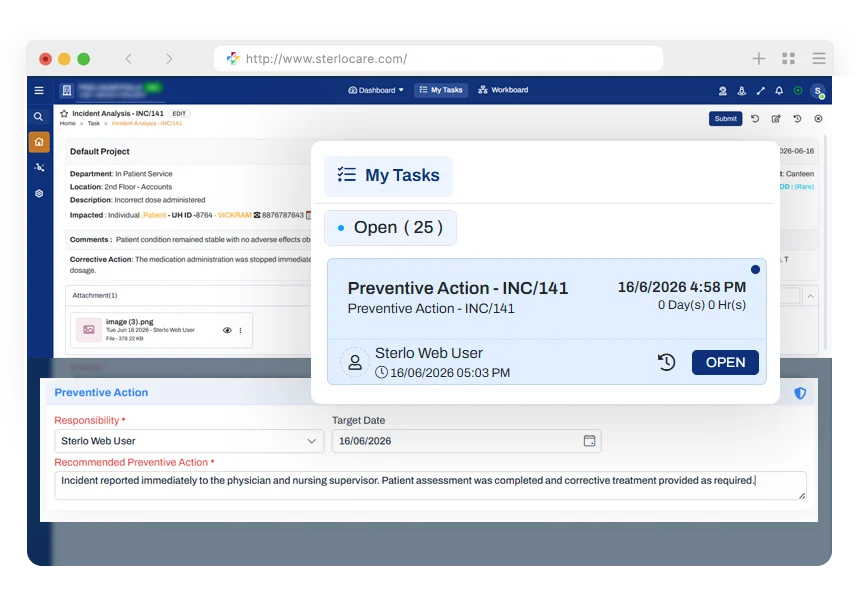
Task: Go to Home breadcrumb link
Action: click(67, 124)
